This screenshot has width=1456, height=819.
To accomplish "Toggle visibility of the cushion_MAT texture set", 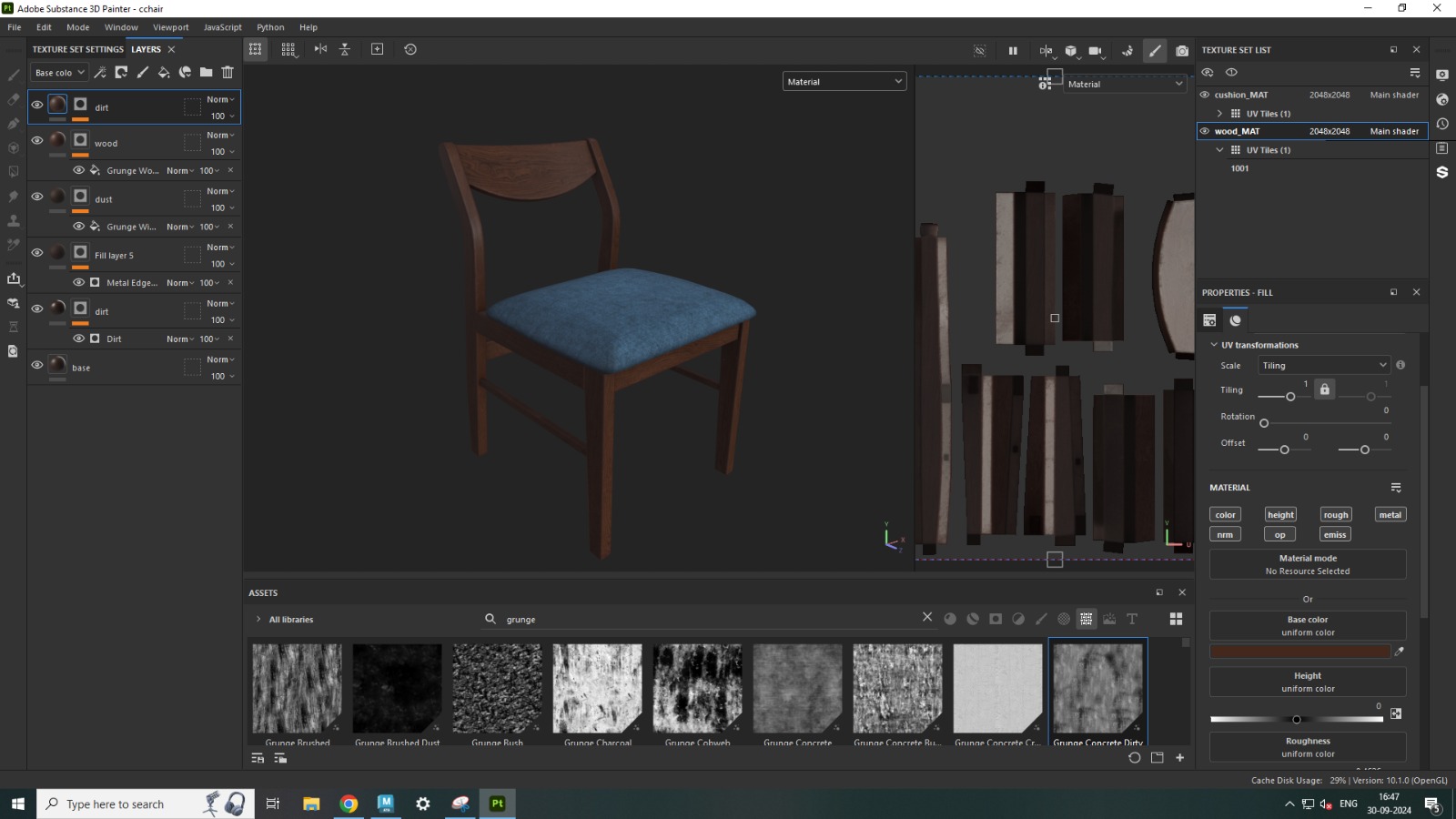I will click(x=1205, y=95).
